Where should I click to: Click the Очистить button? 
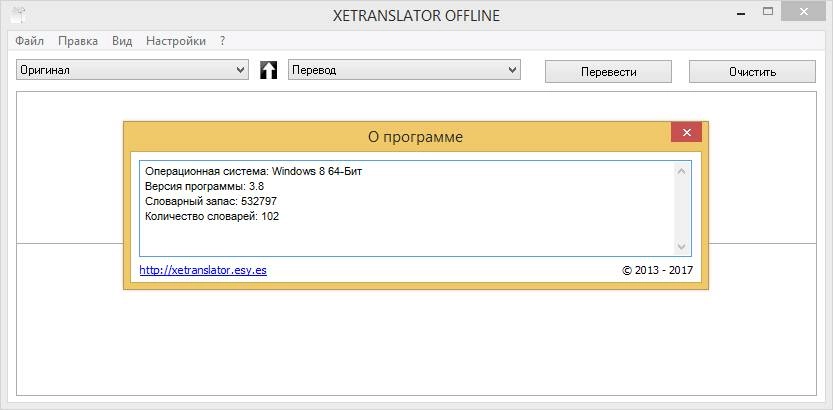[x=752, y=72]
